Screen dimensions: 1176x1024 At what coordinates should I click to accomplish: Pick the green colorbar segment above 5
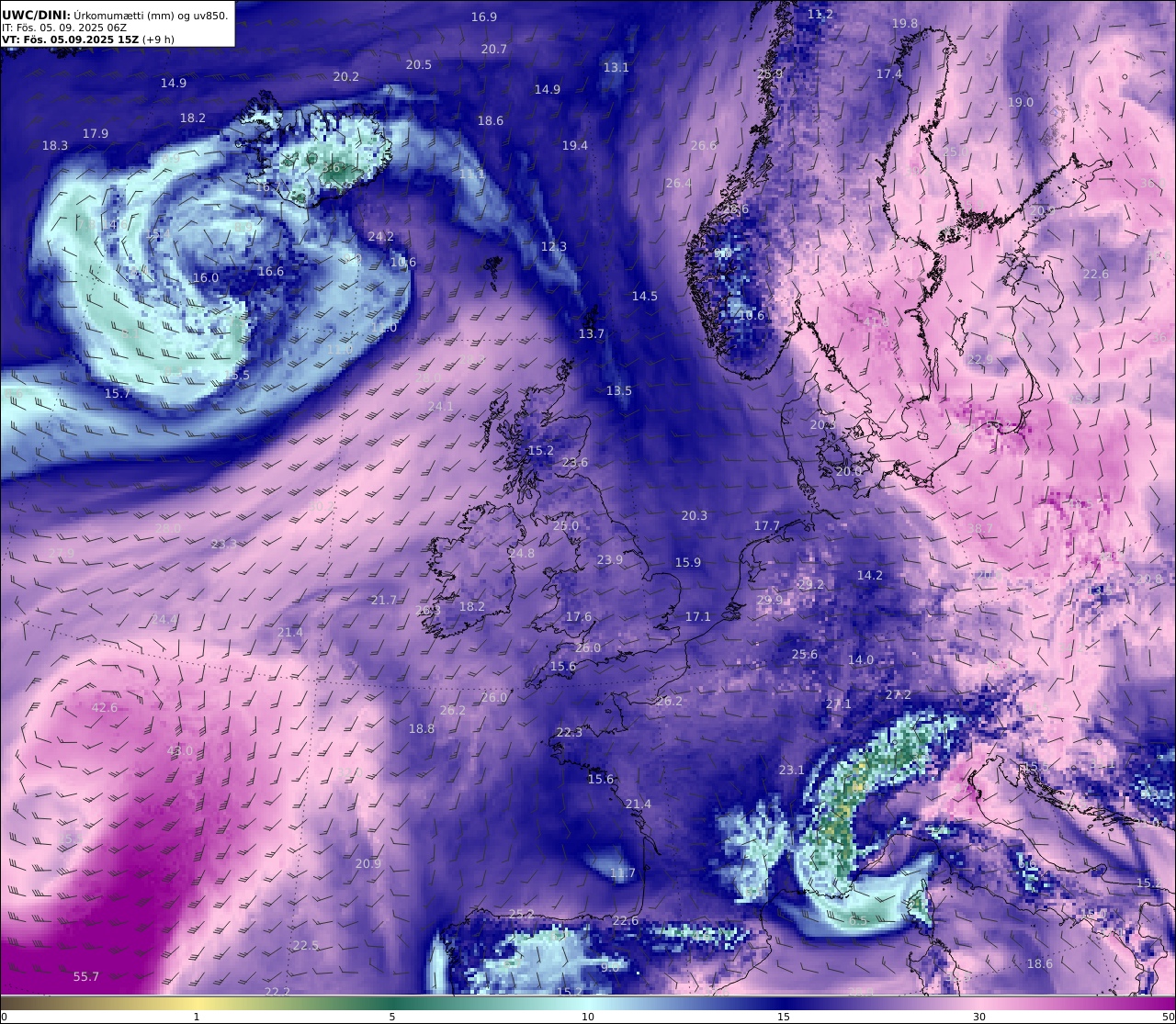tap(392, 1001)
